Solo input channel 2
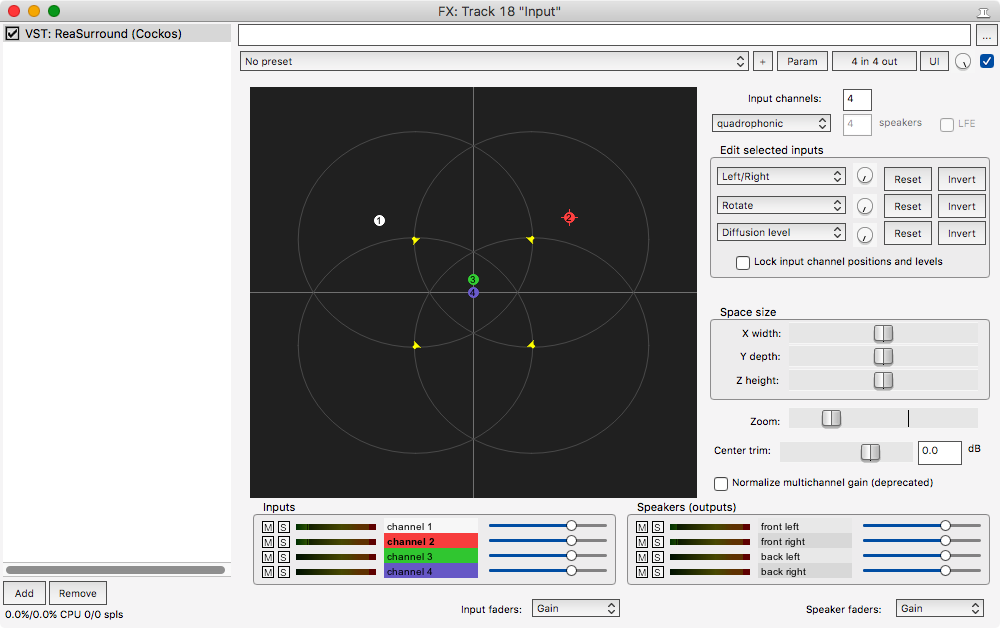The width and height of the screenshot is (1000, 628). [x=284, y=542]
